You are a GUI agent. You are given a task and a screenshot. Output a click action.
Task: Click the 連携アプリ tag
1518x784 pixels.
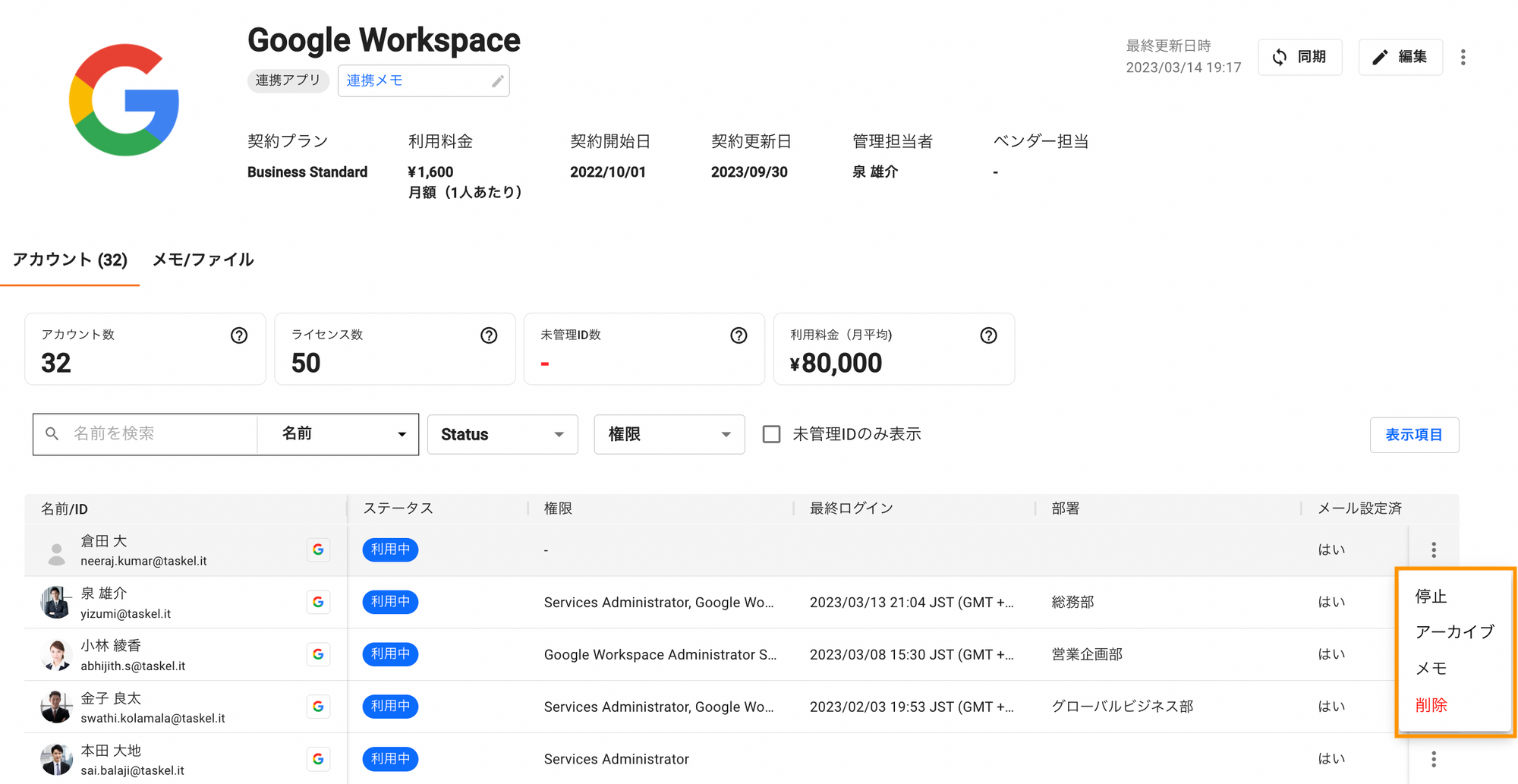pos(288,80)
